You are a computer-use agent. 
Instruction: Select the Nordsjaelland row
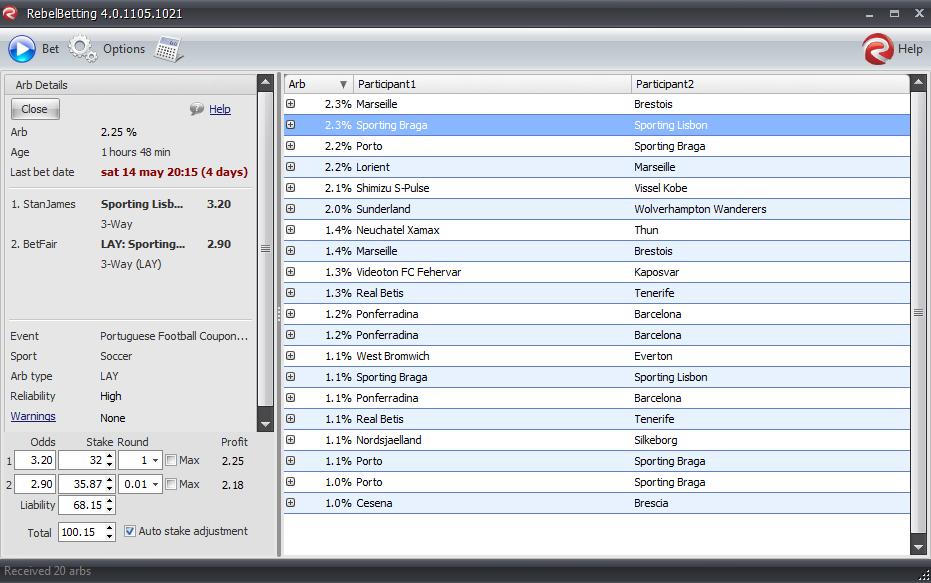[x=597, y=440]
